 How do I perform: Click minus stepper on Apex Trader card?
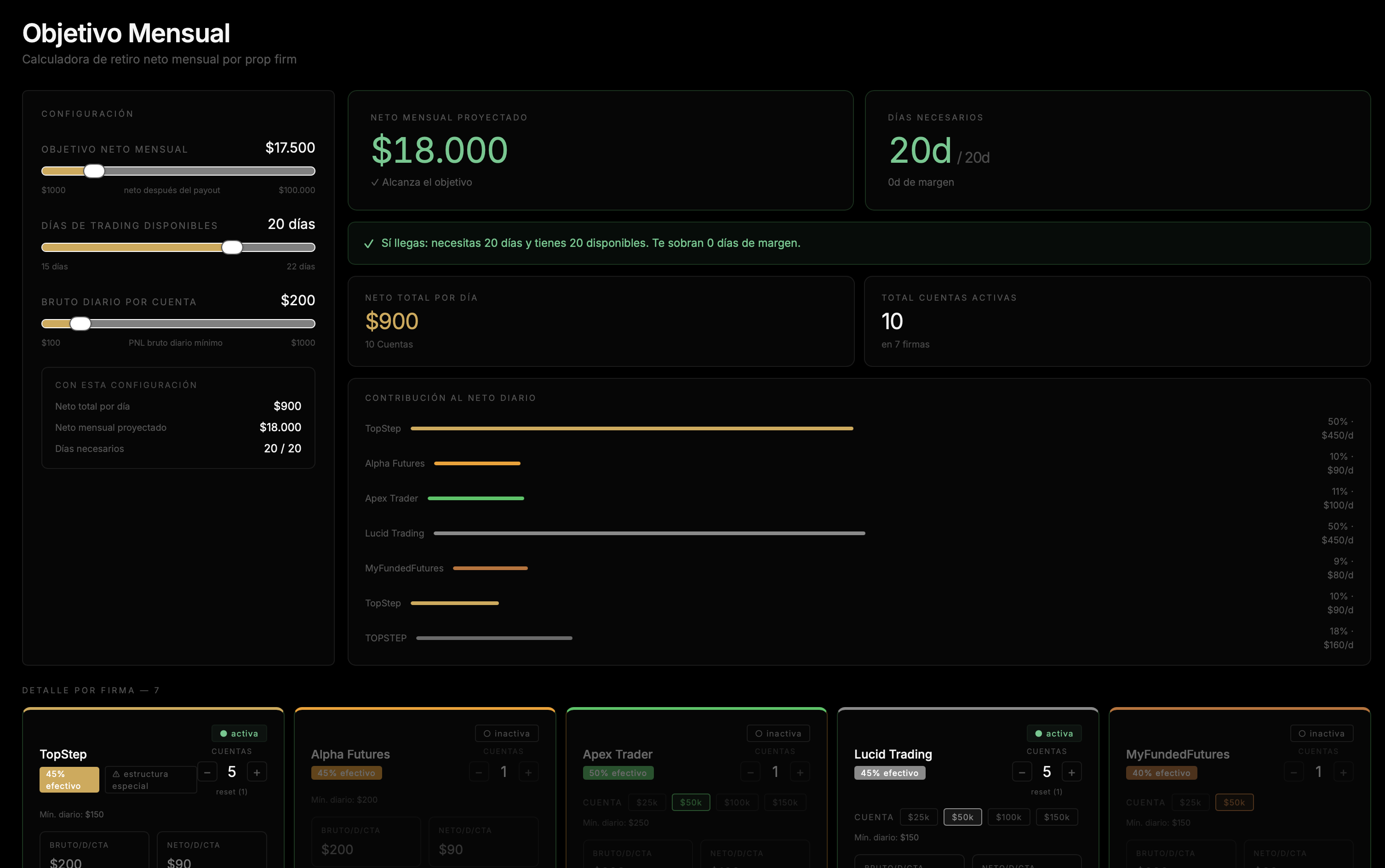[750, 771]
